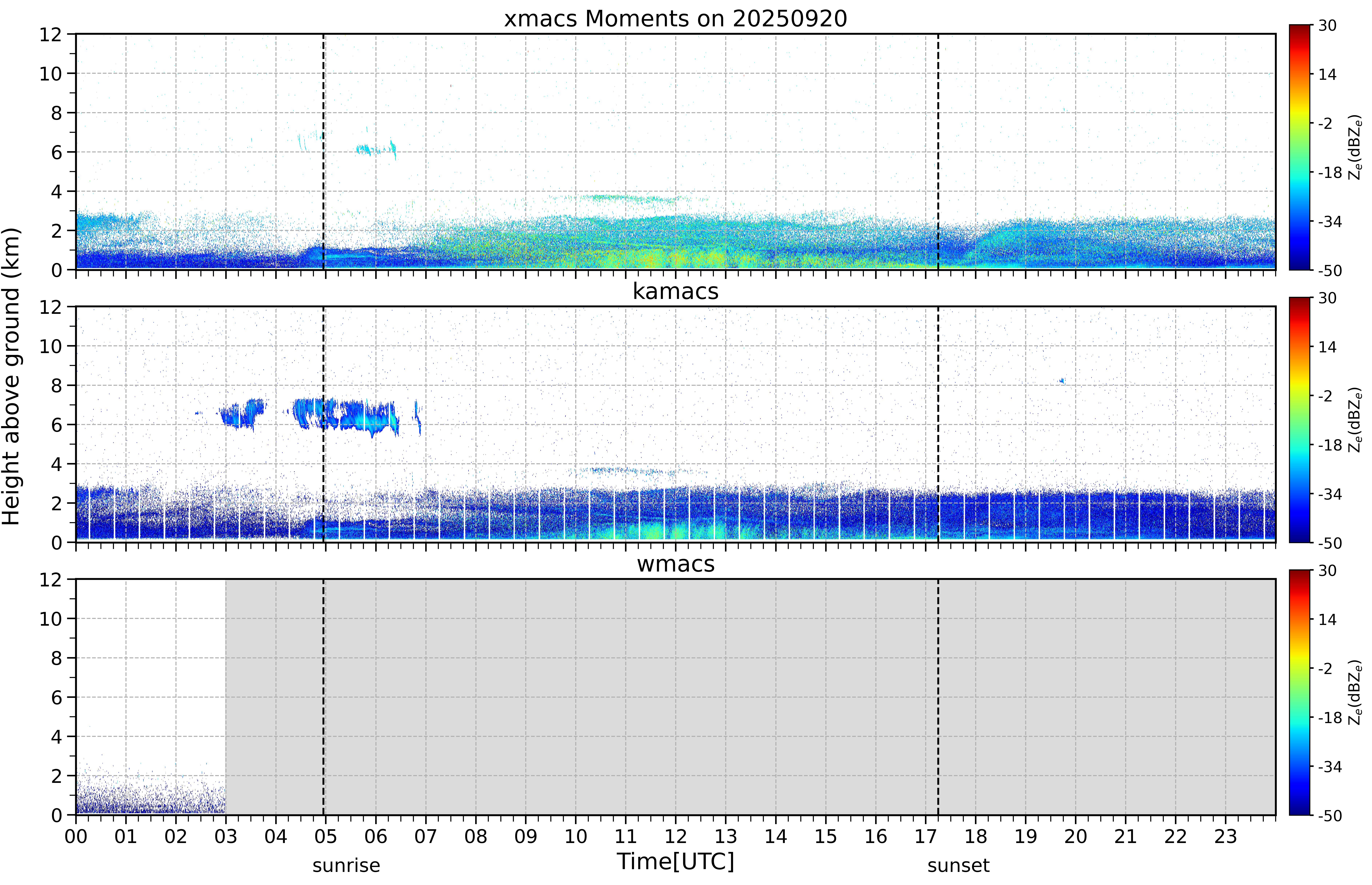Click the height tick "8" on xmacs panel
Viewport: 1372px width, 885px height.
(56, 113)
